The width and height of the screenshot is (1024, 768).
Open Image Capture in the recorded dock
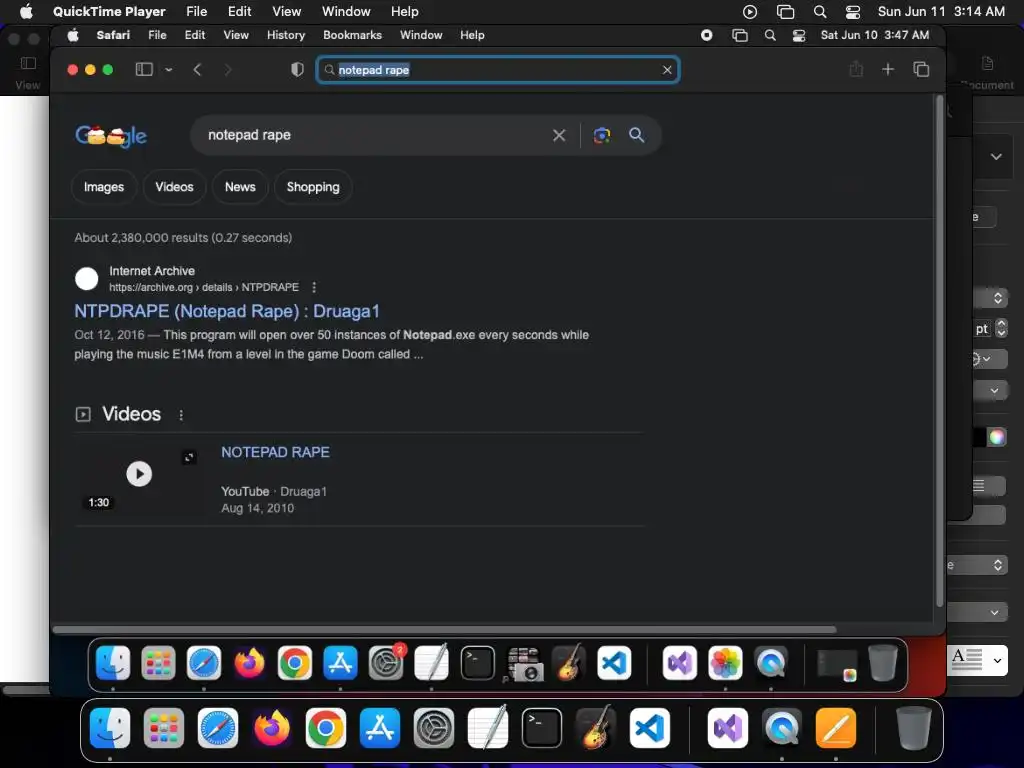click(x=524, y=664)
